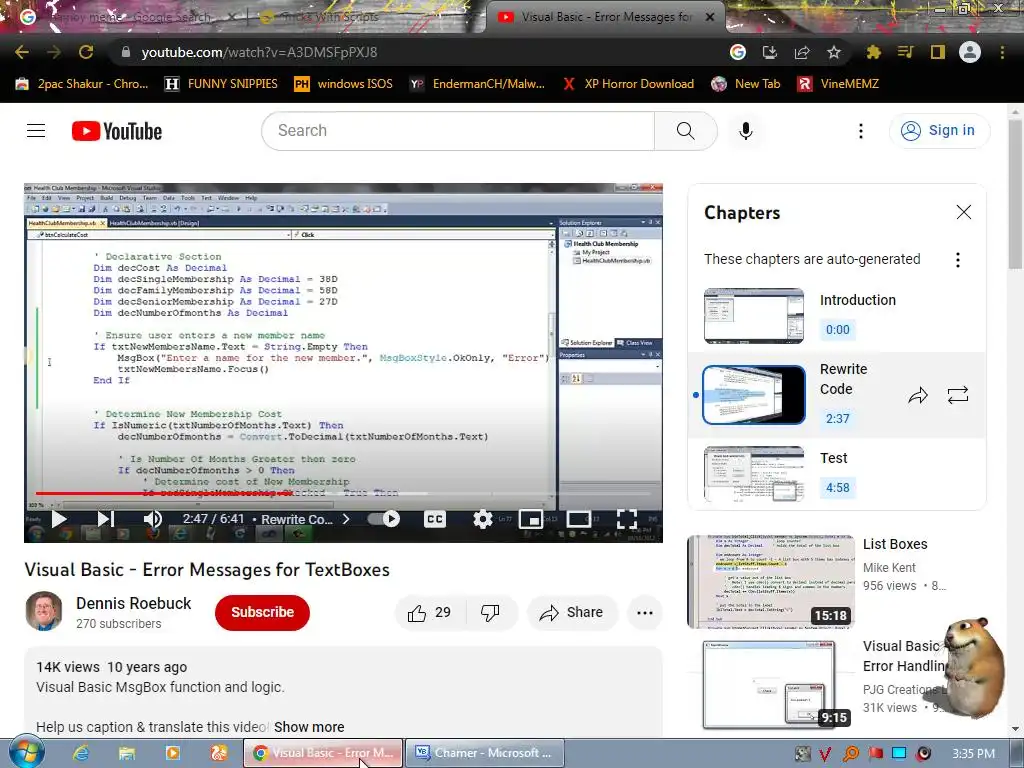The height and width of the screenshot is (768, 1024).
Task: Click the share page icon in address bar
Action: click(x=801, y=52)
